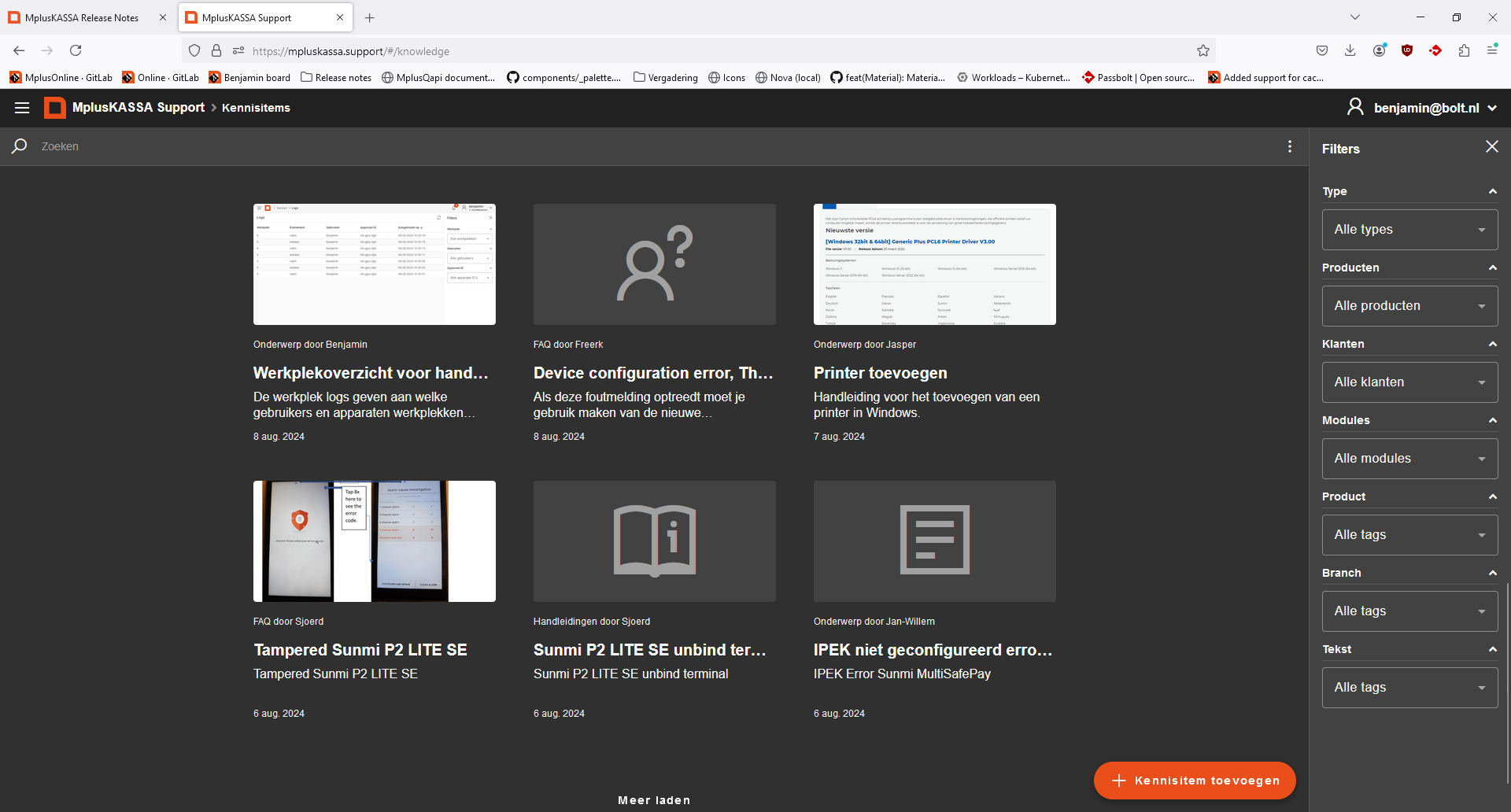Click the MplusKASSA Support logo icon
1511x812 pixels.
[x=54, y=108]
